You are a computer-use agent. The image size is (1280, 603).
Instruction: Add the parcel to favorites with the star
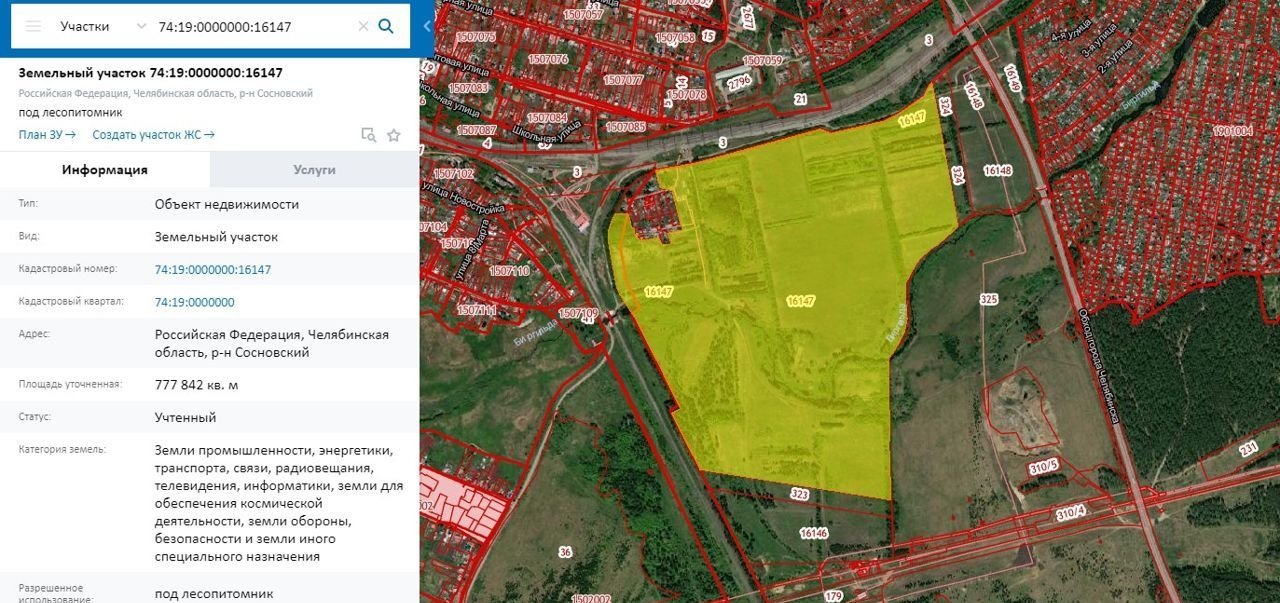pos(394,135)
